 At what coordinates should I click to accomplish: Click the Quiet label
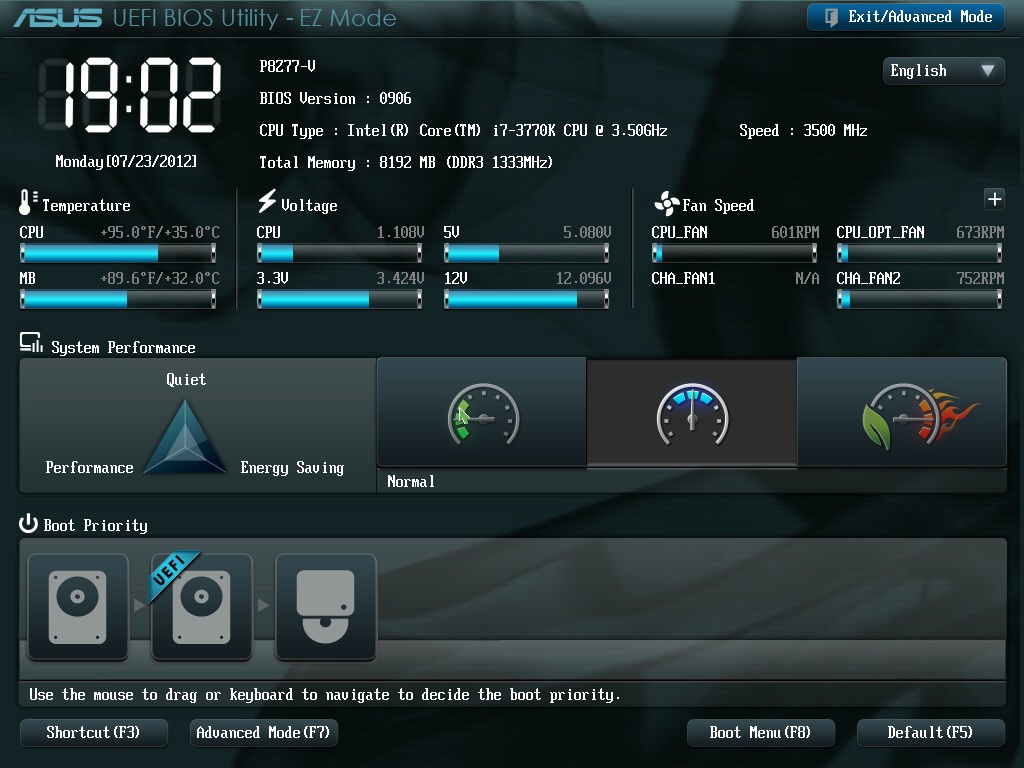[x=186, y=379]
